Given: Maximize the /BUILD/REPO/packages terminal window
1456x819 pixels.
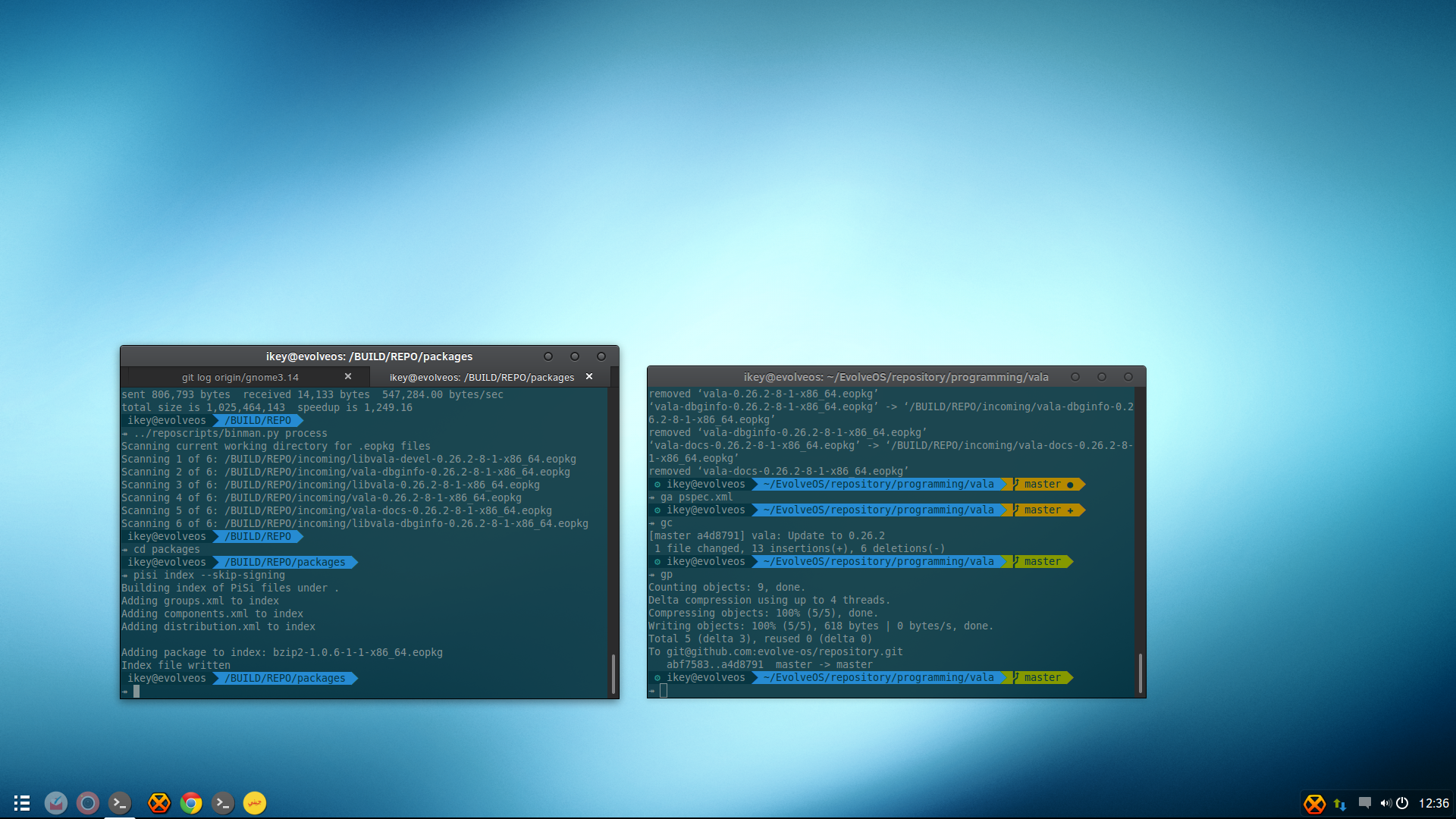Looking at the screenshot, I should pos(575,356).
